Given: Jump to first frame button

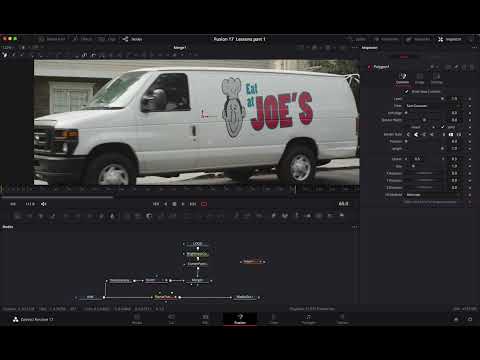Looking at the screenshot, I should 156,204.
